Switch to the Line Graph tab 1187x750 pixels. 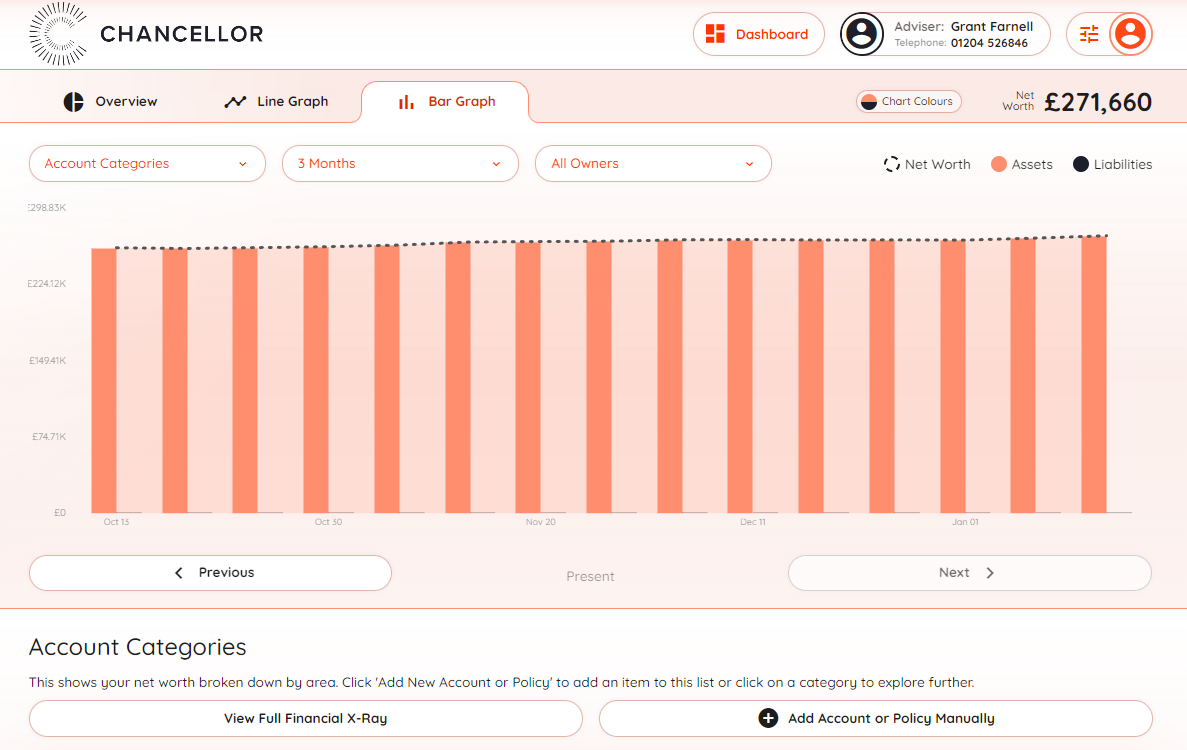tap(276, 101)
